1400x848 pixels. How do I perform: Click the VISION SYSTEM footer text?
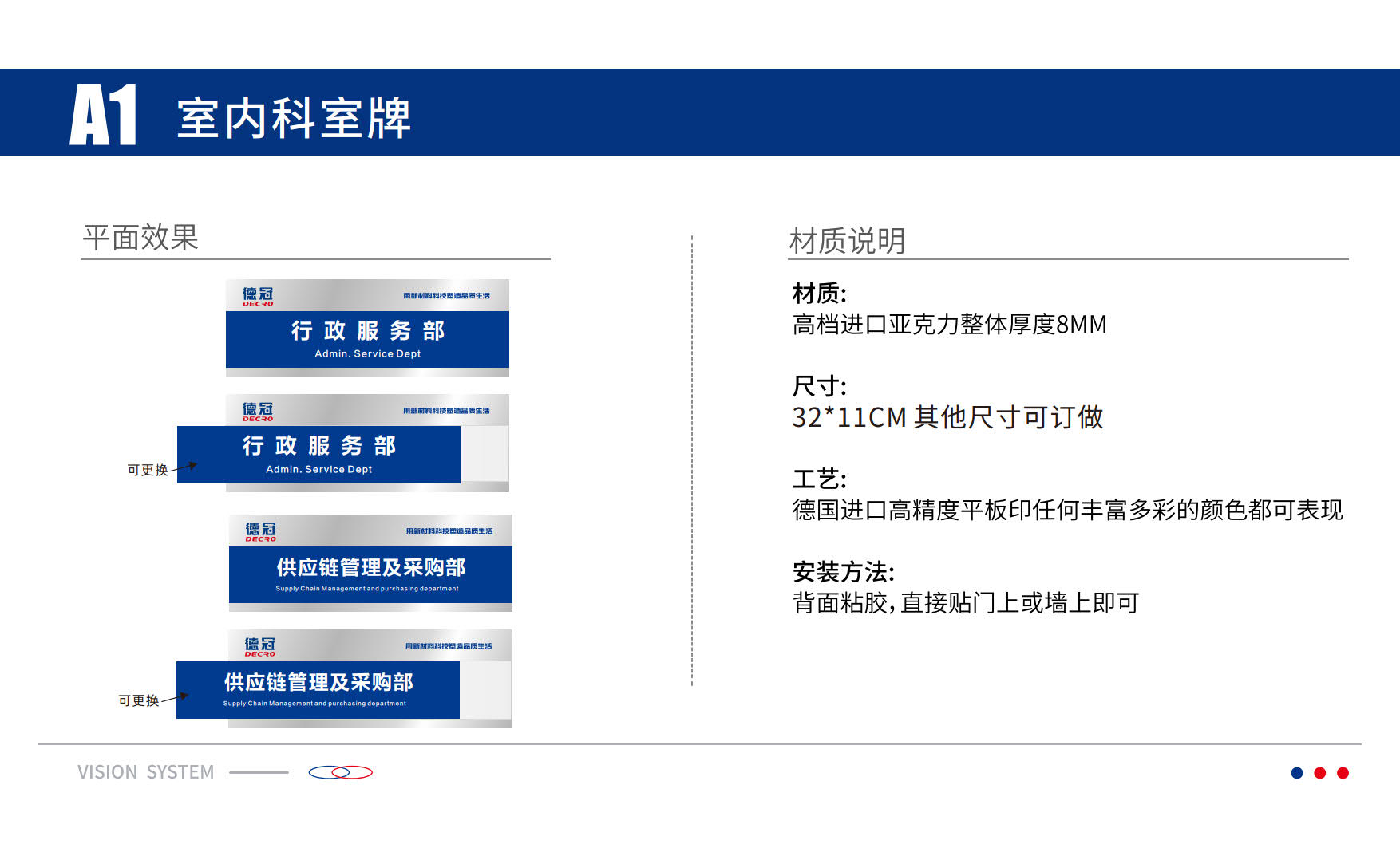tap(146, 772)
